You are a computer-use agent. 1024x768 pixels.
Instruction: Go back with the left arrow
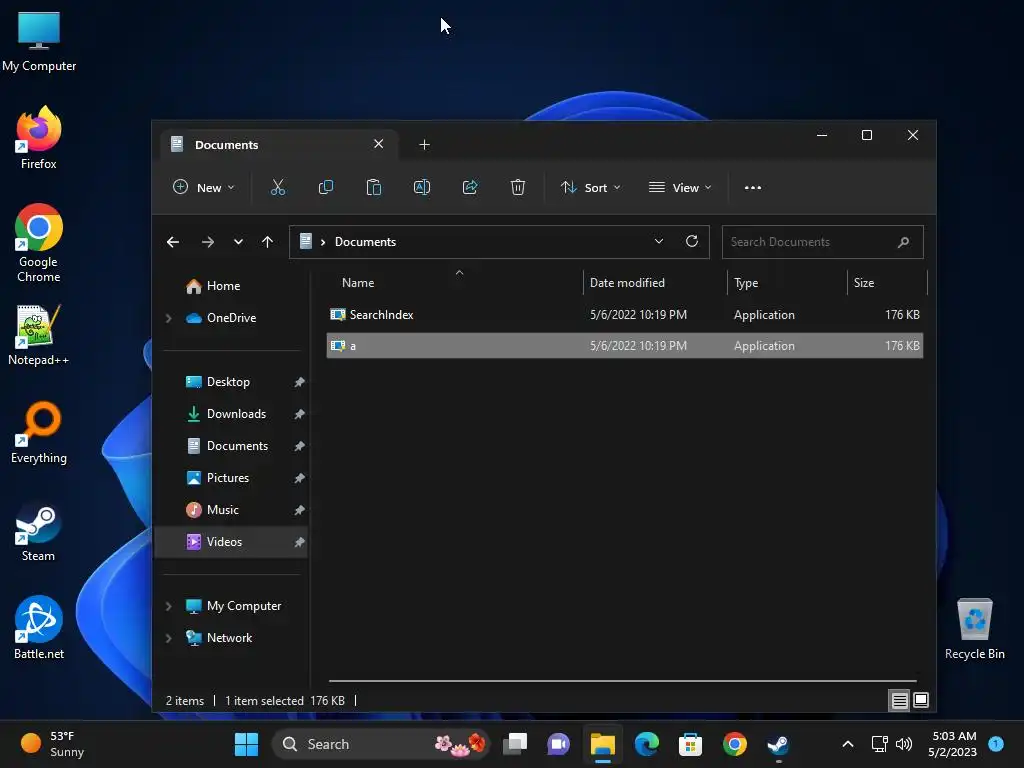click(173, 242)
